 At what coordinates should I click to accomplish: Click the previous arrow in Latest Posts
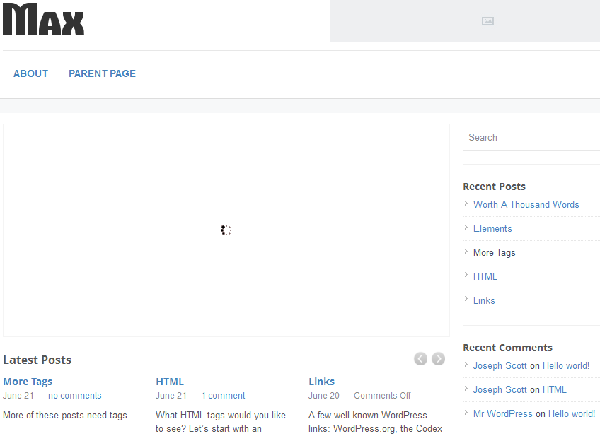pyautogui.click(x=421, y=359)
